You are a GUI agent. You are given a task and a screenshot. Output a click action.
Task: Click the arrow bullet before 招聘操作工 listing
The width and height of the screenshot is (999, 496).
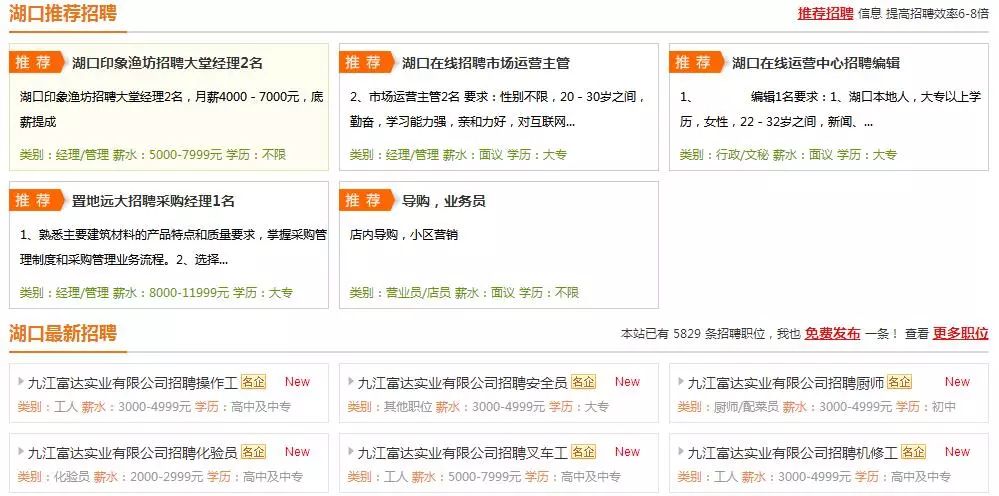coord(22,381)
